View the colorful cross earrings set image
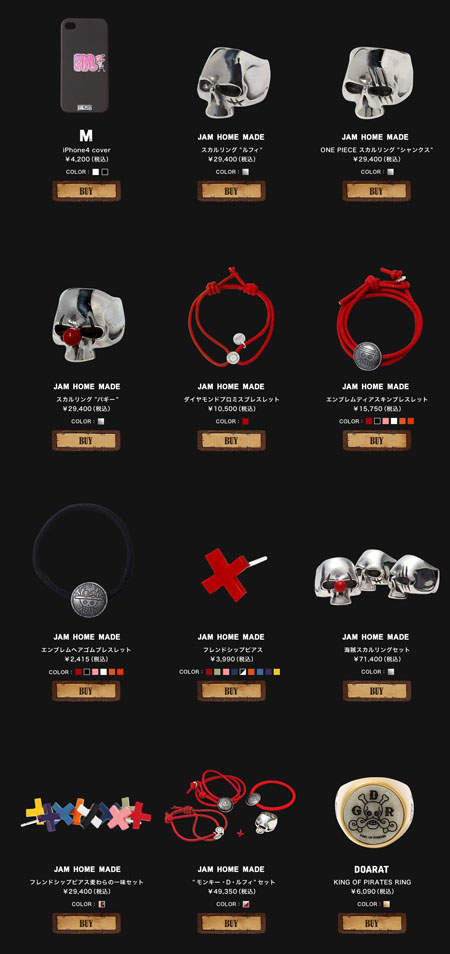Screen dimensions: 450x954 (x=88, y=813)
